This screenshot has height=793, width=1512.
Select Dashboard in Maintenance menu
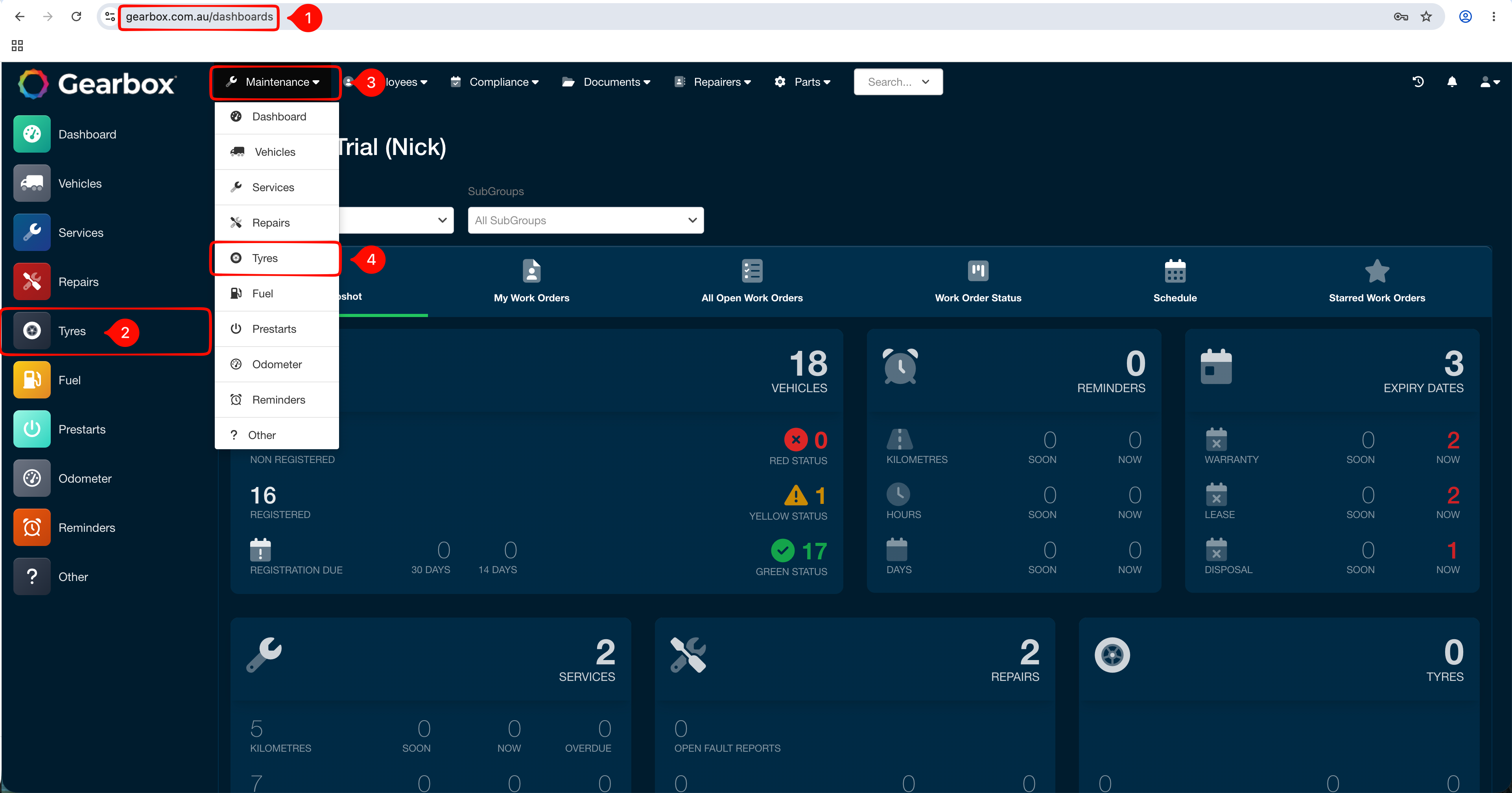[277, 117]
